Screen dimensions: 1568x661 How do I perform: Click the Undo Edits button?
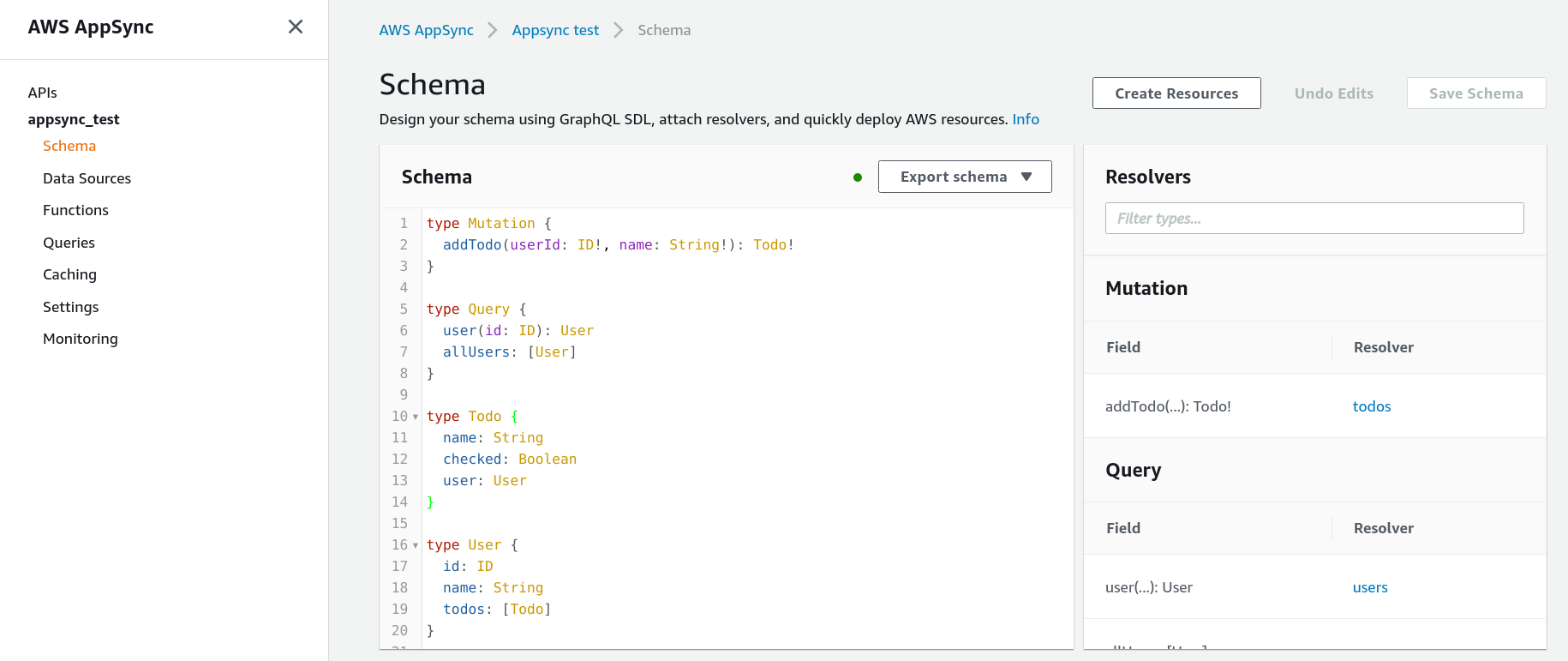[x=1334, y=93]
